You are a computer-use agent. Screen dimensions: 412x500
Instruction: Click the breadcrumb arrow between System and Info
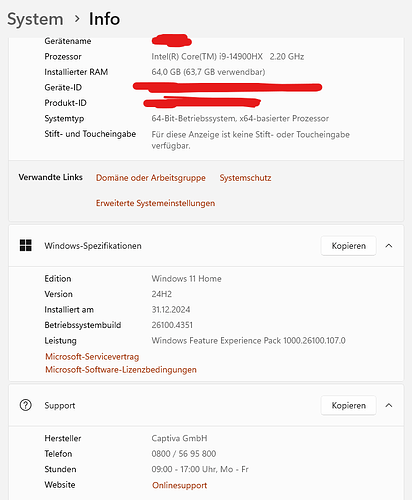tap(77, 19)
